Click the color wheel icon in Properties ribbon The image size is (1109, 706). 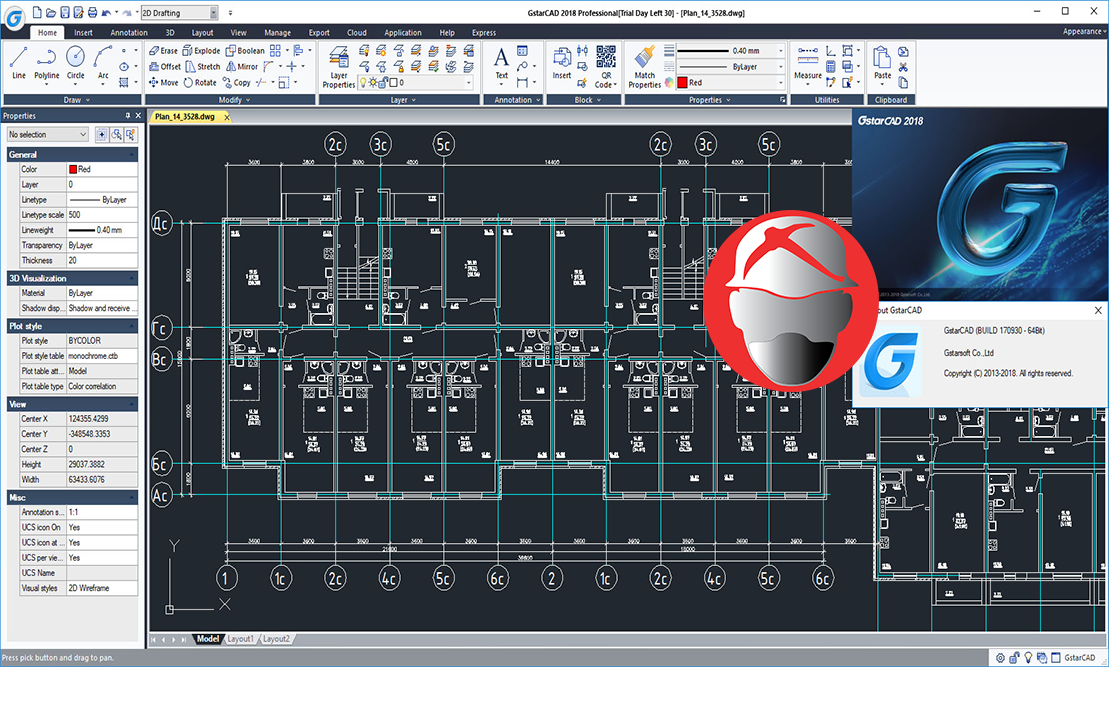(x=668, y=83)
